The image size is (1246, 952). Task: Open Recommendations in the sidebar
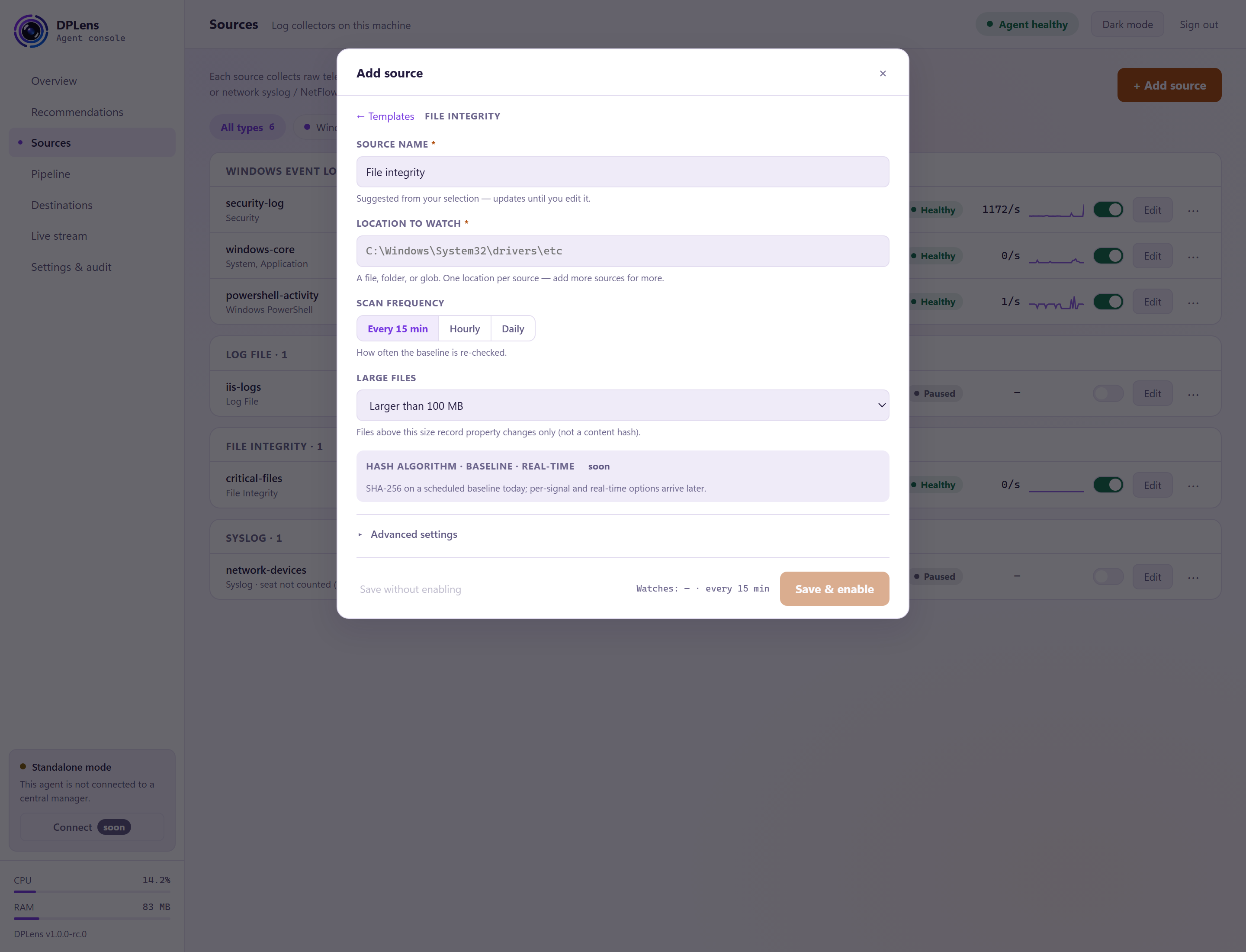(92, 112)
